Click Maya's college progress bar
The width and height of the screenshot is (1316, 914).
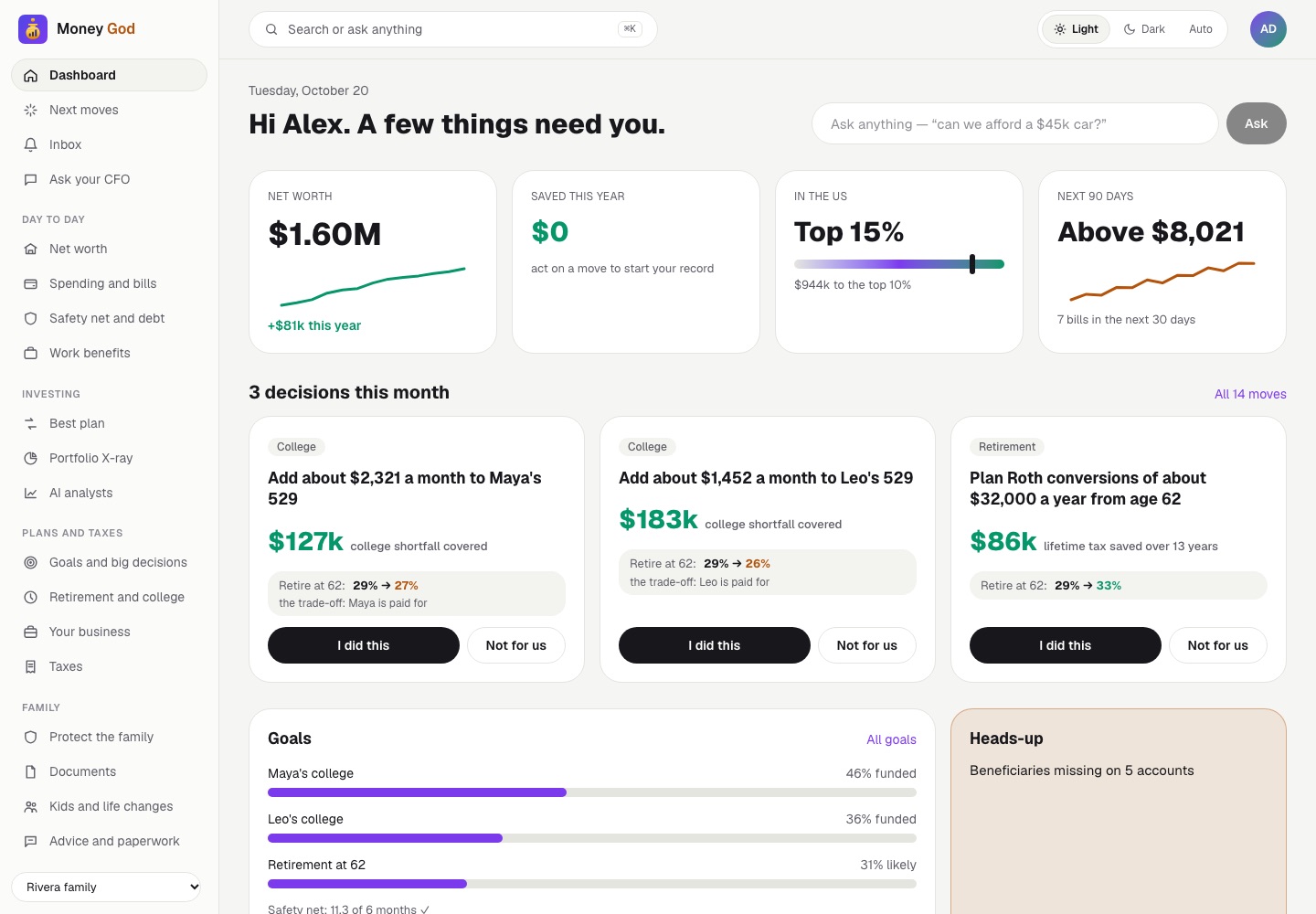592,792
